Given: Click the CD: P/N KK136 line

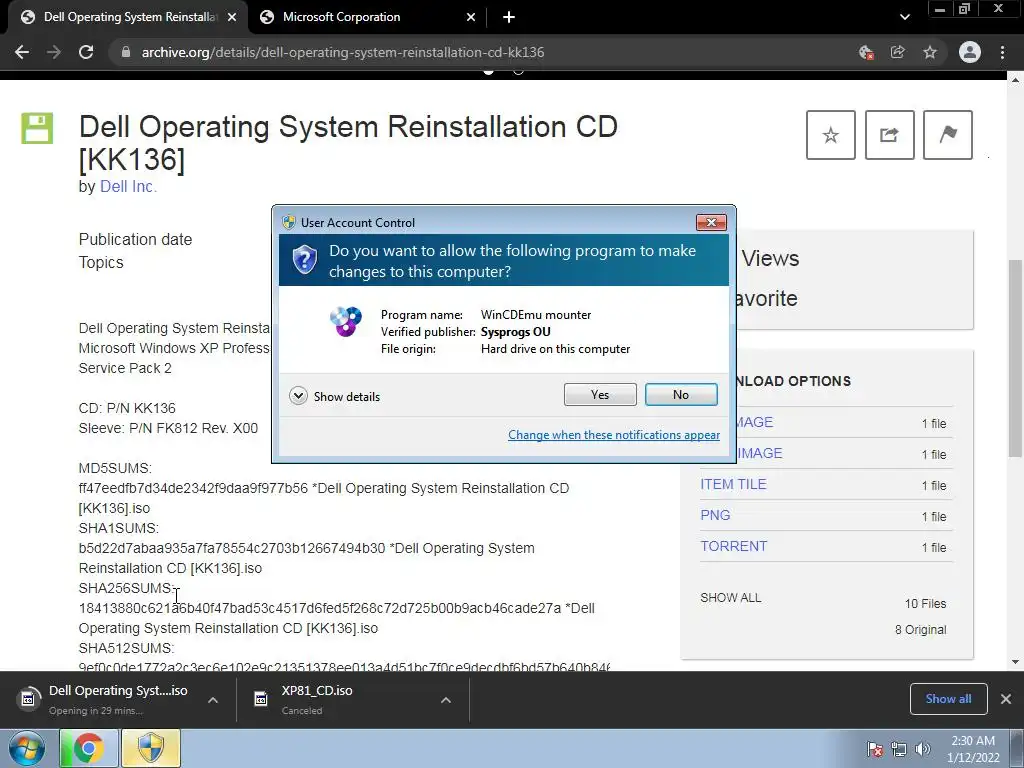Looking at the screenshot, I should 127,408.
